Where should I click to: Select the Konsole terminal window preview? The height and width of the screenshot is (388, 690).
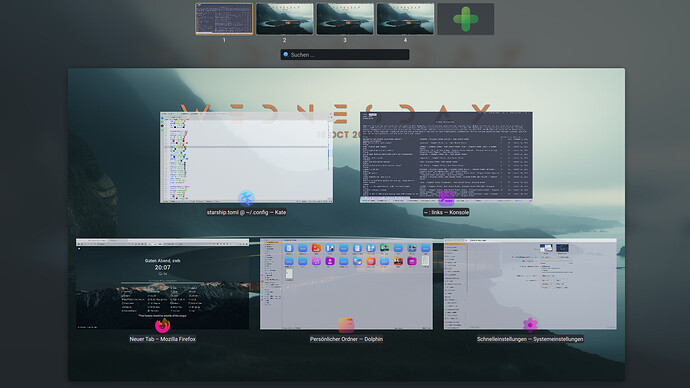coord(446,157)
